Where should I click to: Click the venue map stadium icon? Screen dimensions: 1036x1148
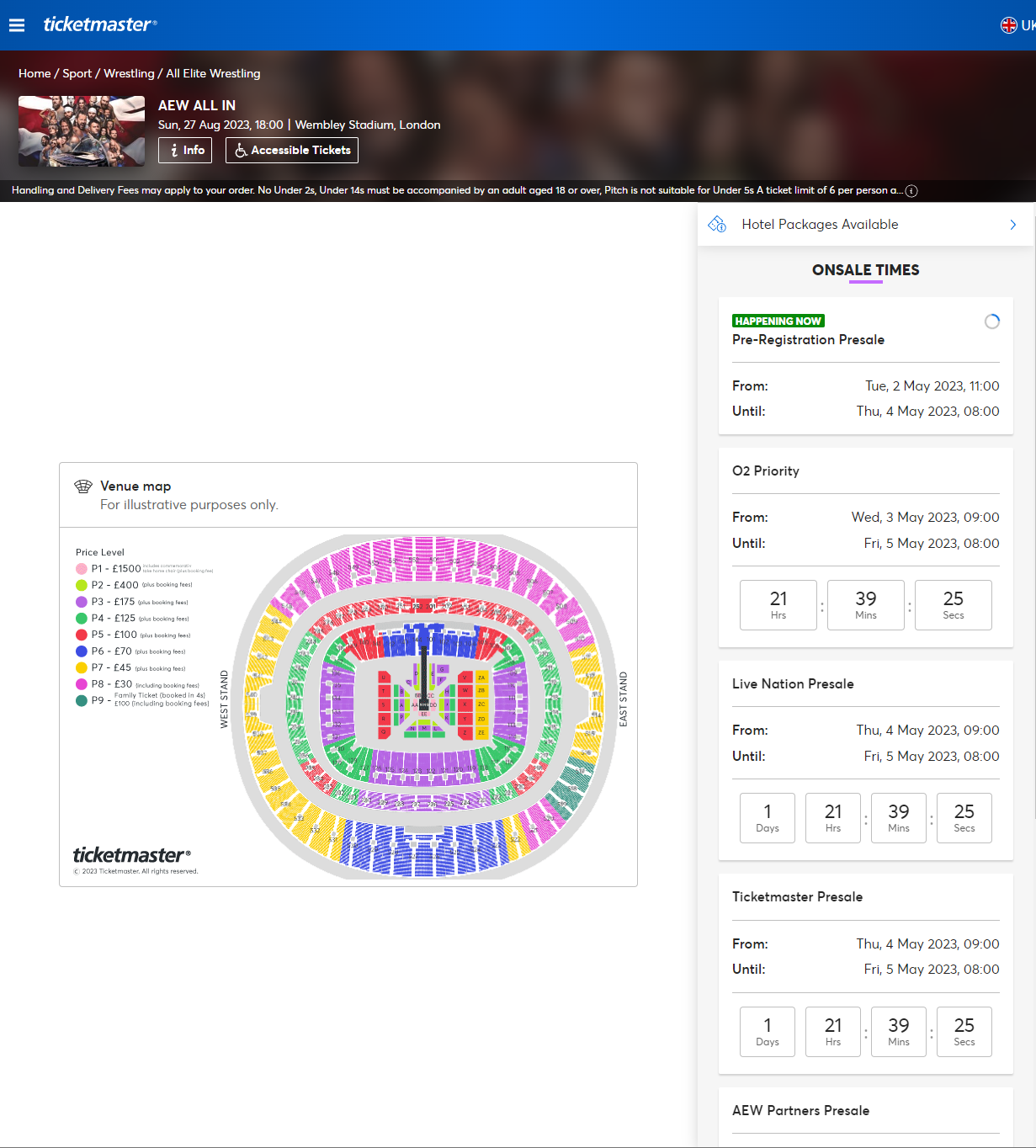(x=83, y=486)
